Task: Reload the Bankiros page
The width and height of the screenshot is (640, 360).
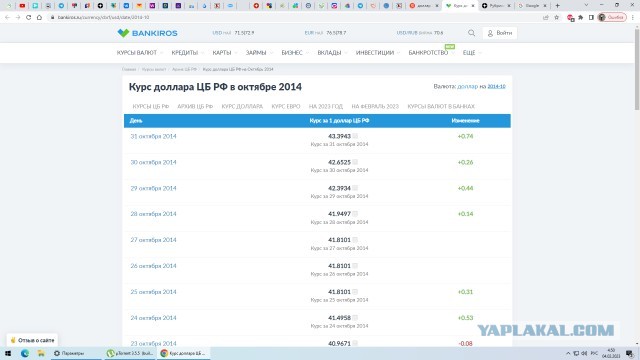Action: [29, 18]
